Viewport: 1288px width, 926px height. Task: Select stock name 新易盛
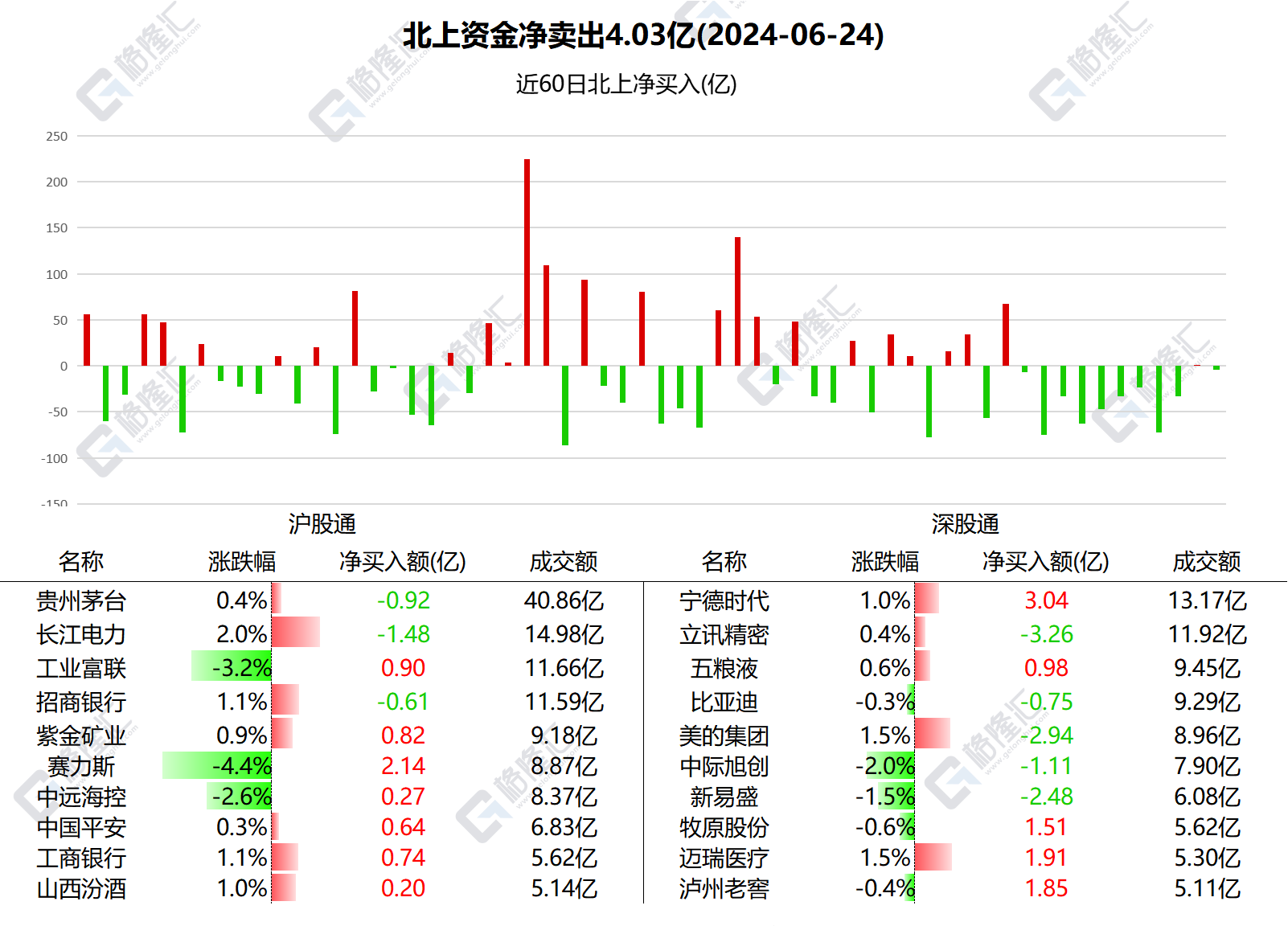pyautogui.click(x=724, y=797)
